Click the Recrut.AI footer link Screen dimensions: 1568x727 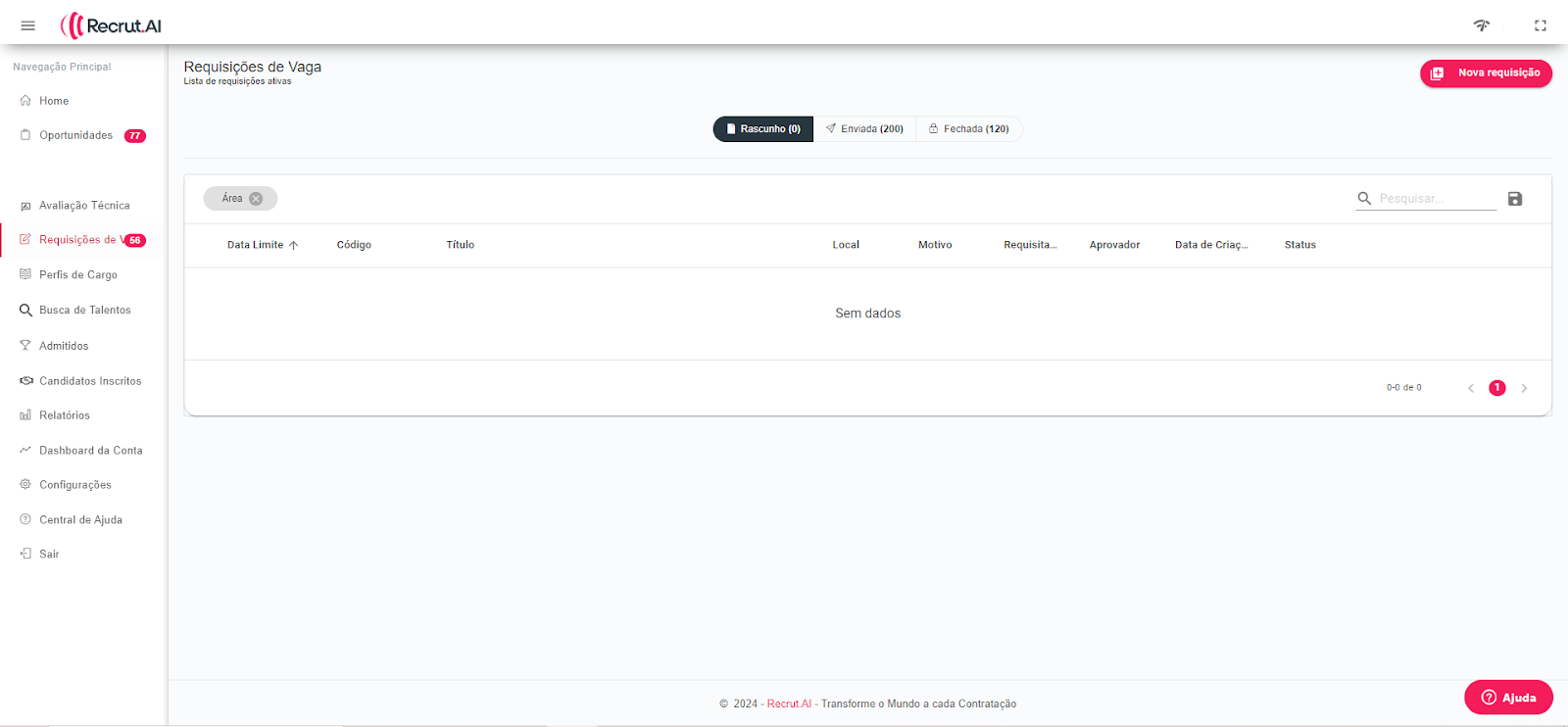pyautogui.click(x=789, y=703)
